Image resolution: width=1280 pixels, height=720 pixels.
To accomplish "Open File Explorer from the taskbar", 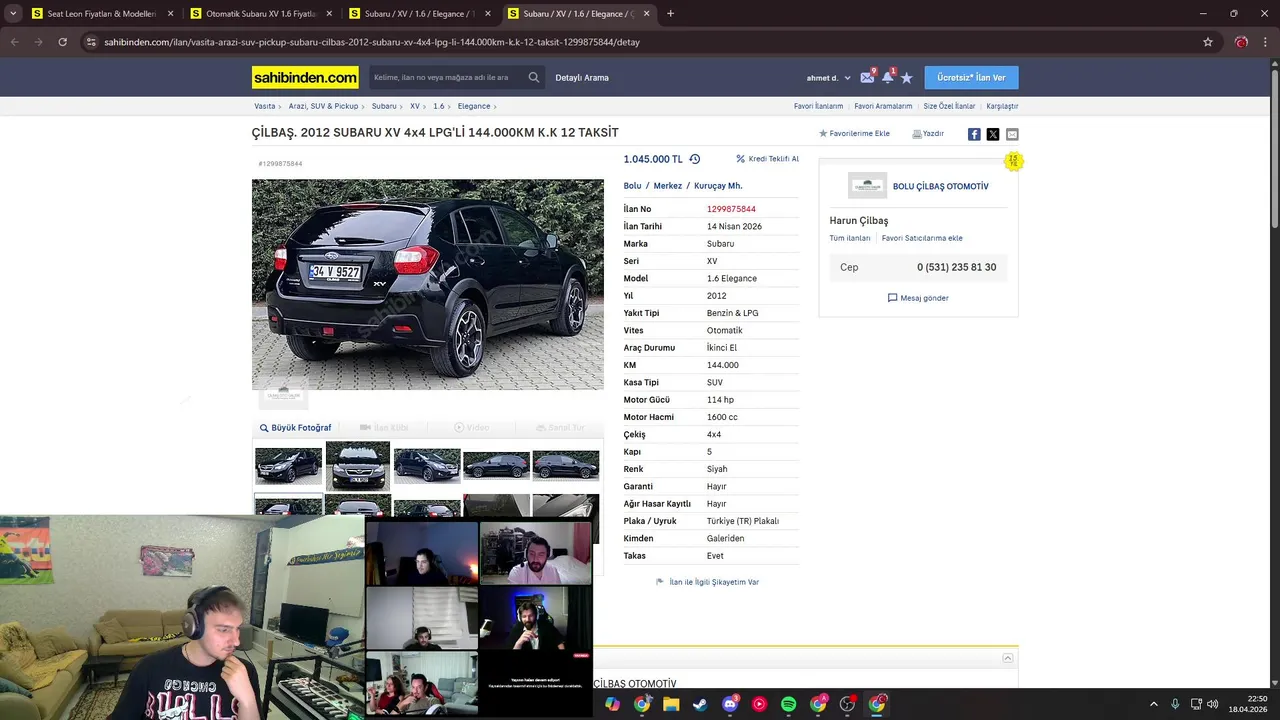I will [671, 704].
